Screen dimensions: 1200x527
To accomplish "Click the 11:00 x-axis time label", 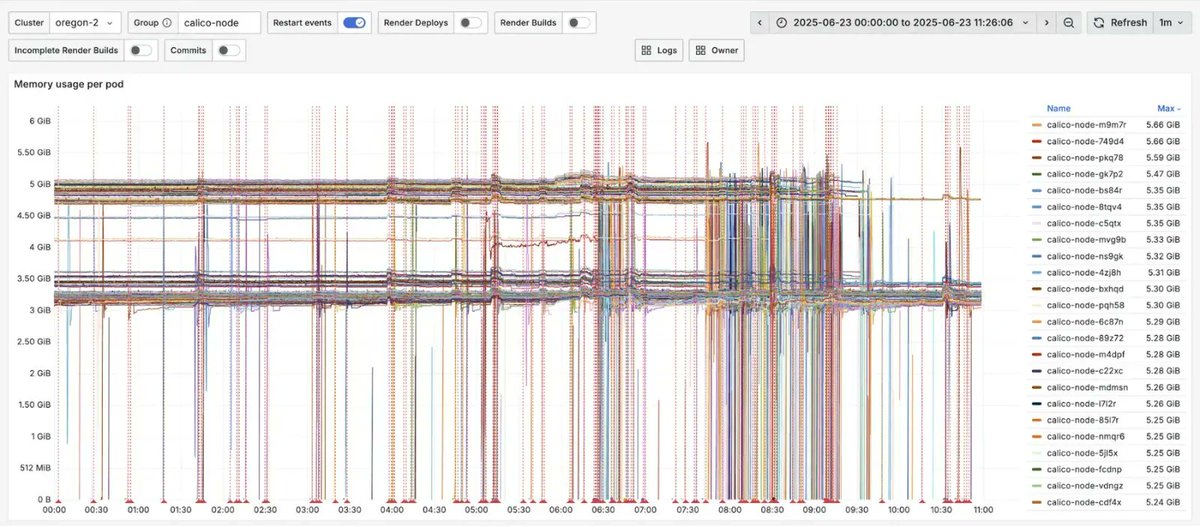I will click(x=983, y=510).
